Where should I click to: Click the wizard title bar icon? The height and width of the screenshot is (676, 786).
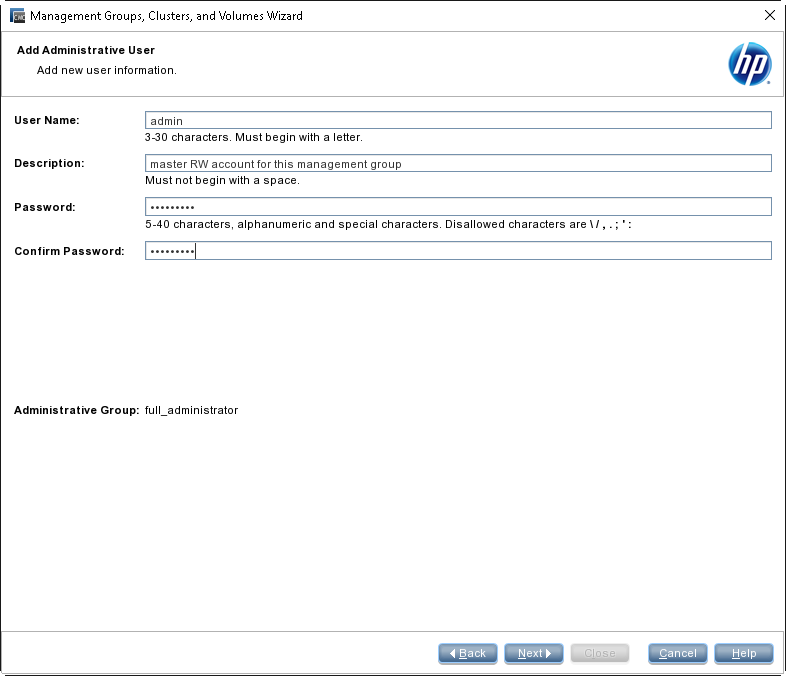pyautogui.click(x=18, y=16)
